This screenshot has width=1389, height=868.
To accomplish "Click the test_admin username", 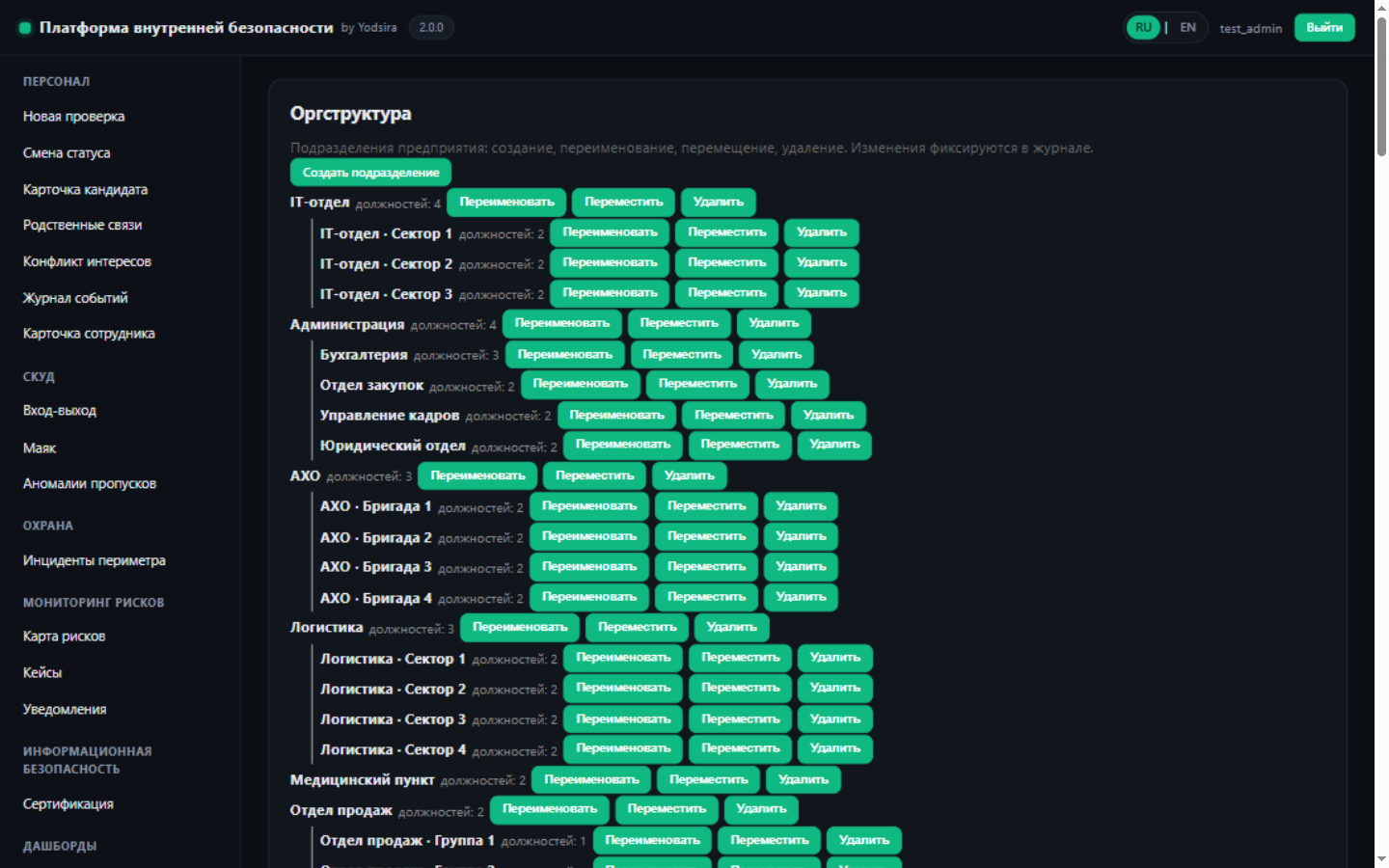I will click(1250, 28).
